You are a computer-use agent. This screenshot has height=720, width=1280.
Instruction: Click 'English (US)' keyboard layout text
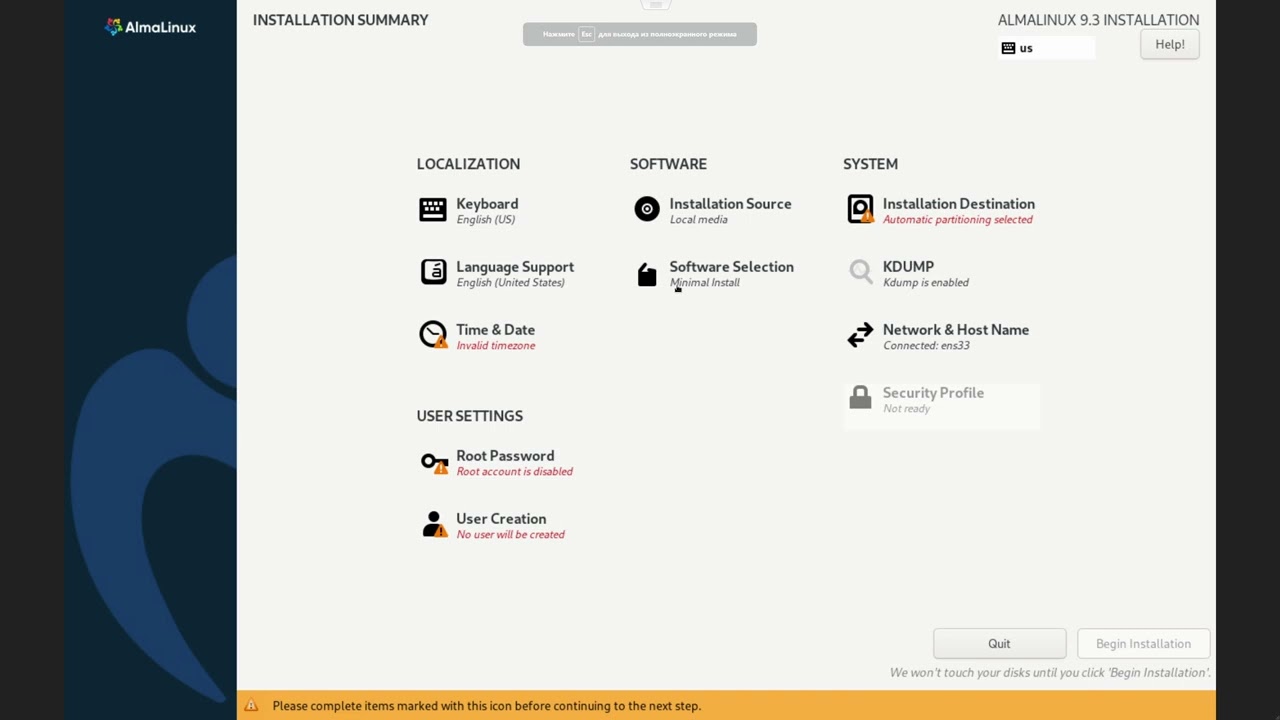[485, 220]
